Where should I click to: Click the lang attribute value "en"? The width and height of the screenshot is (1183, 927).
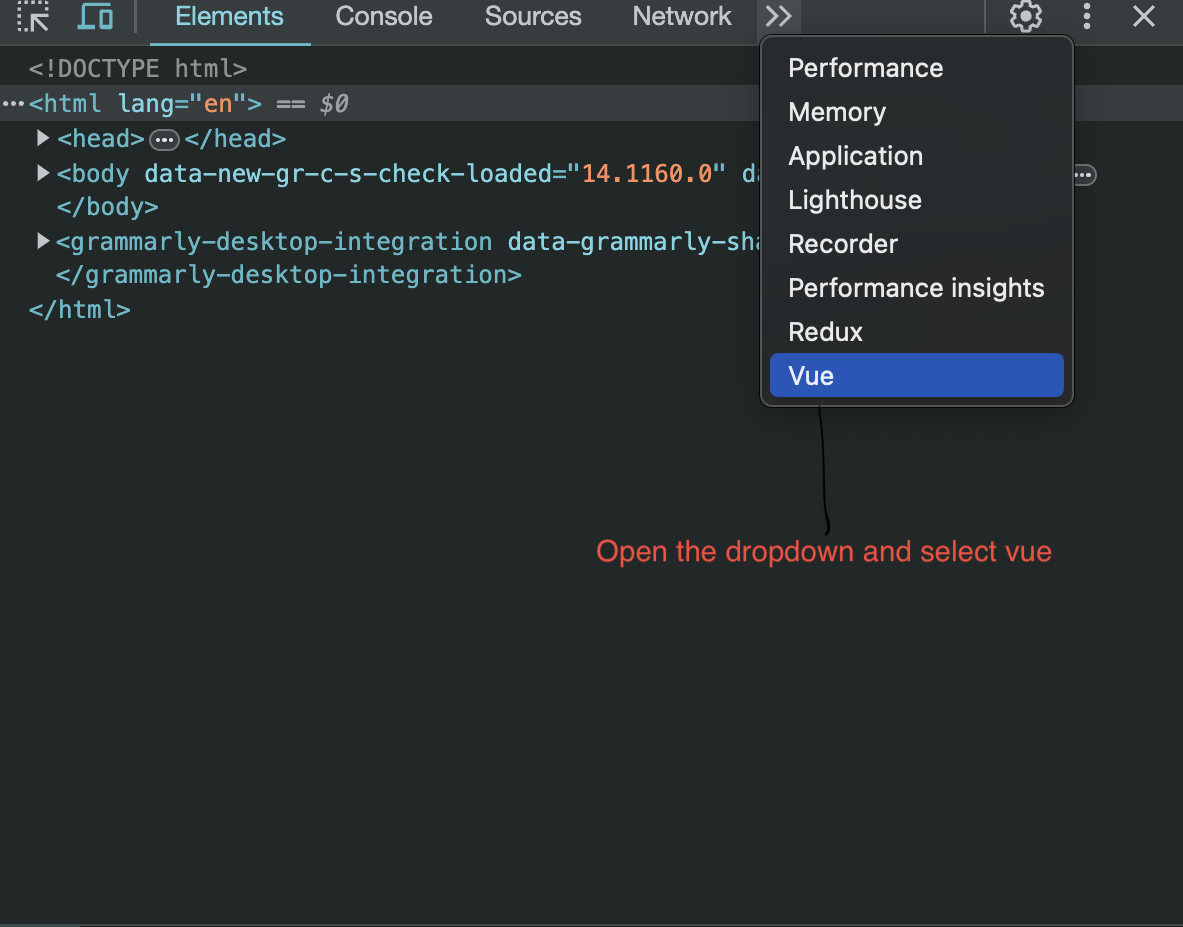pos(218,103)
